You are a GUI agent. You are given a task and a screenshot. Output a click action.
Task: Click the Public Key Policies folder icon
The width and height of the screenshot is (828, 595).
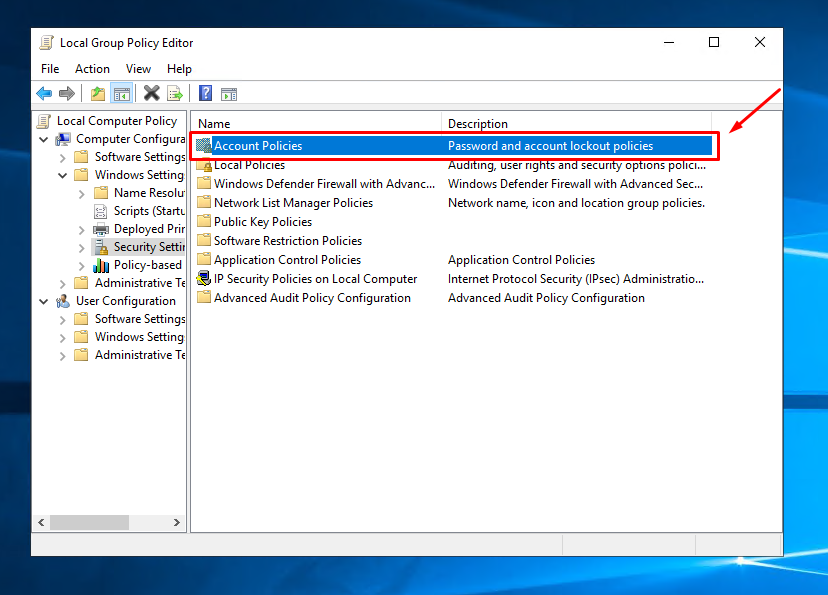204,222
